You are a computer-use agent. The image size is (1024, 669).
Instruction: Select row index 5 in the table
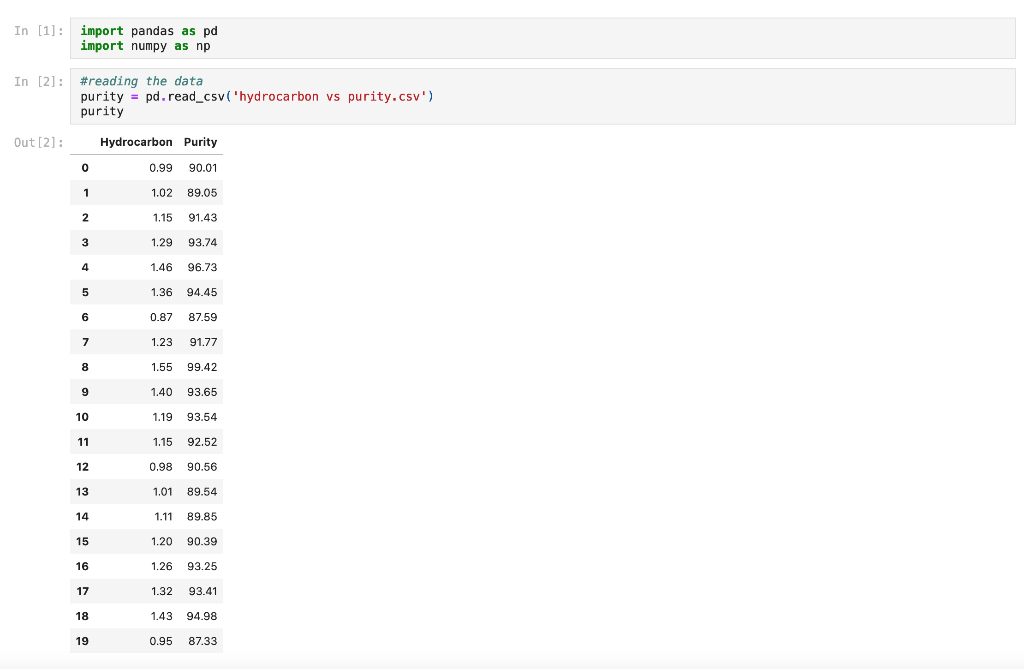click(84, 292)
